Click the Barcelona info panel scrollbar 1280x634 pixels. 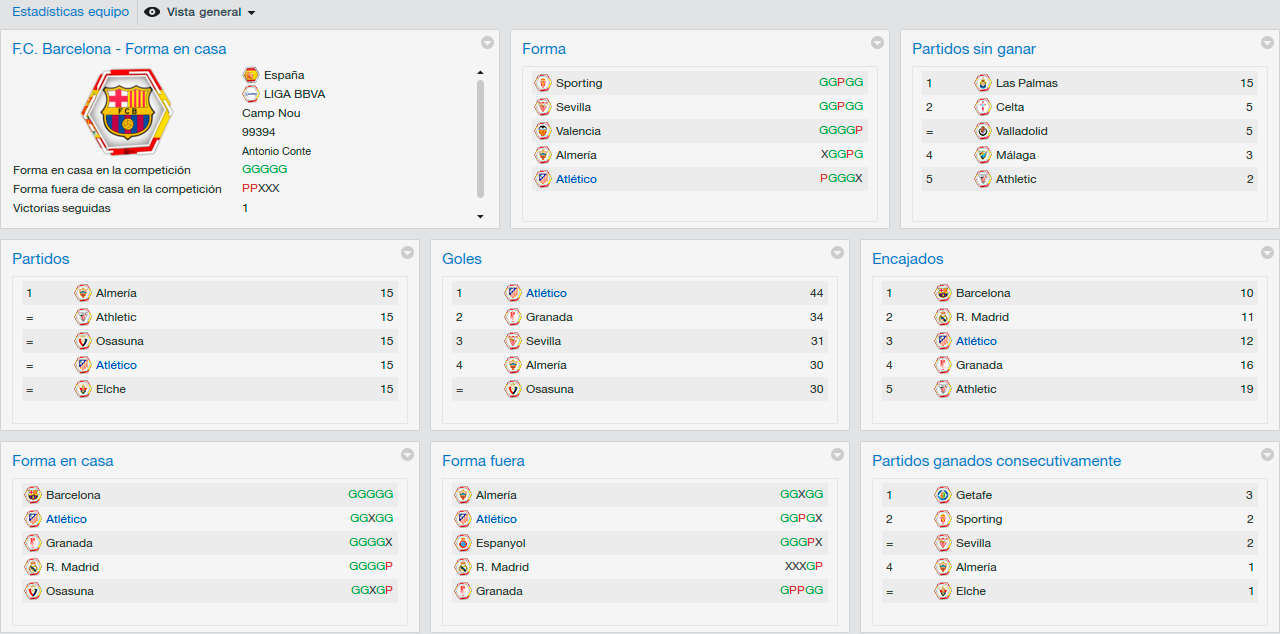pos(480,139)
